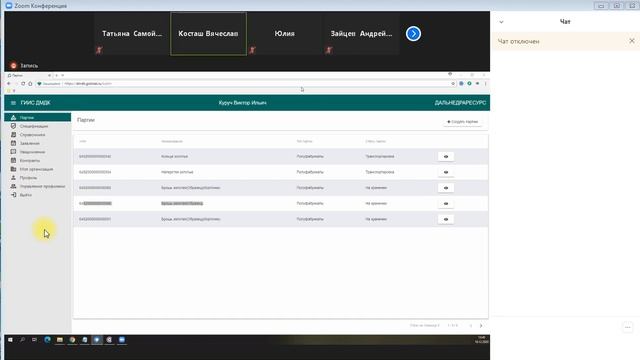The height and width of the screenshot is (360, 640).
Task: Open Контракты section in sidebar
Action: pyautogui.click(x=38, y=160)
